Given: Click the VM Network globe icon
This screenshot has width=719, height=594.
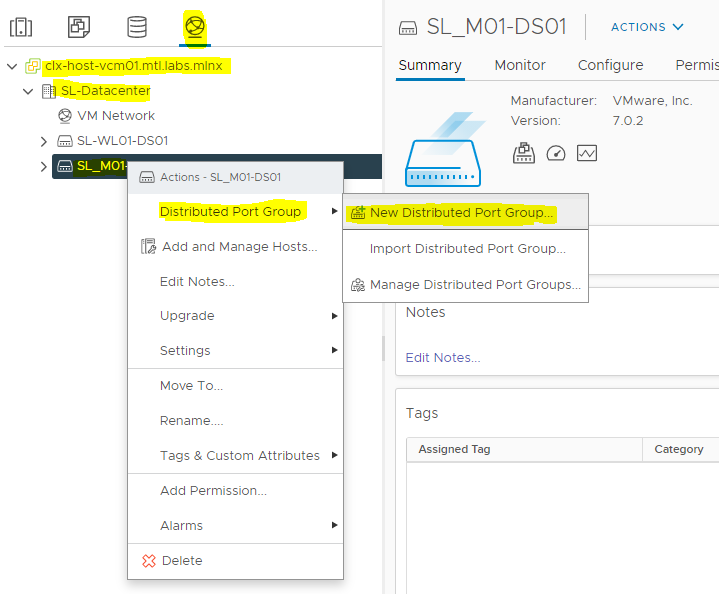Looking at the screenshot, I should click(65, 116).
